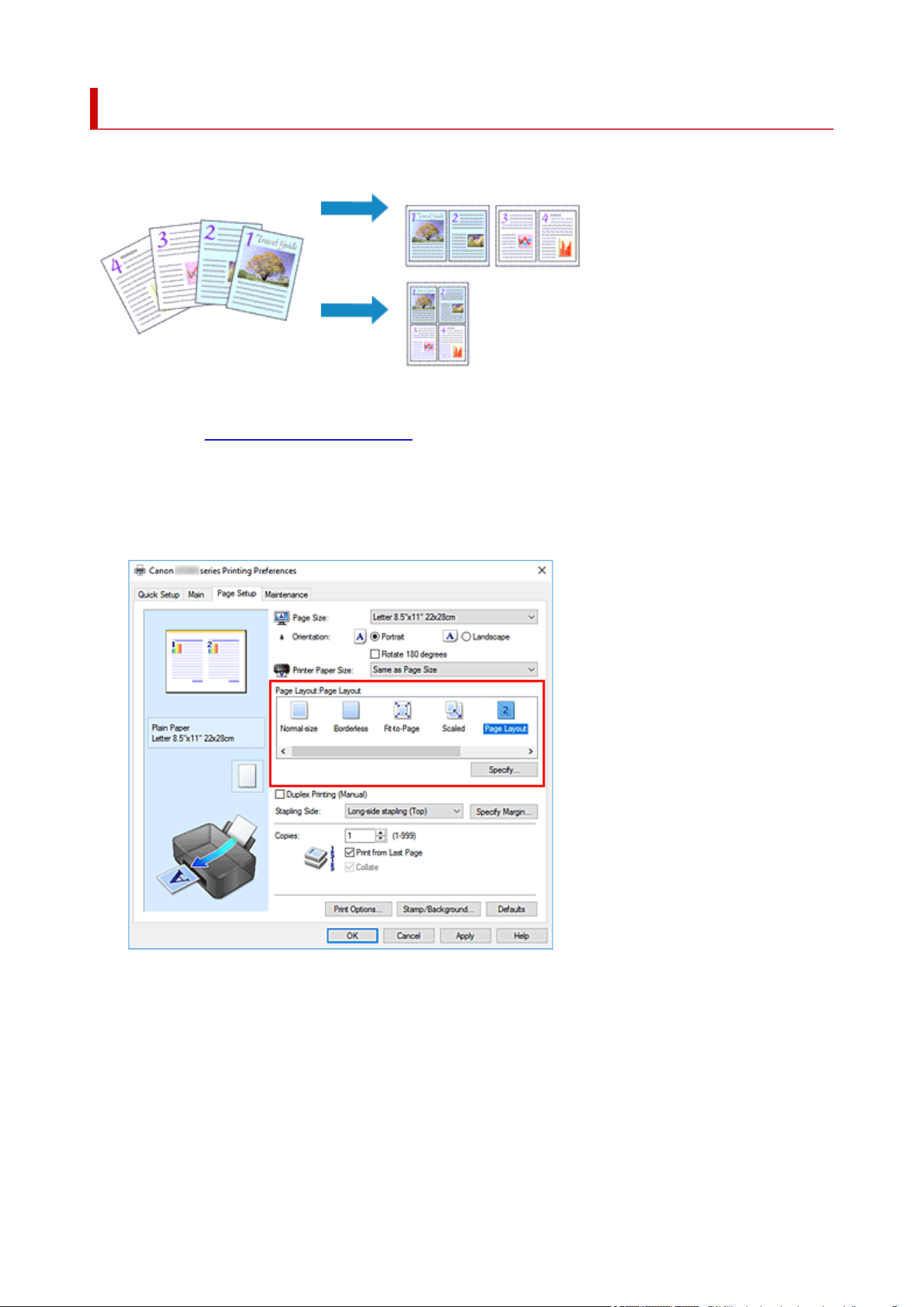Click the blank paper source icon below media info

click(247, 776)
